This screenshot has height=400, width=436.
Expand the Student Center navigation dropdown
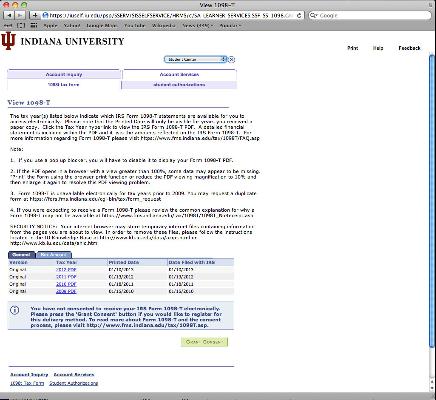pyautogui.click(x=195, y=59)
